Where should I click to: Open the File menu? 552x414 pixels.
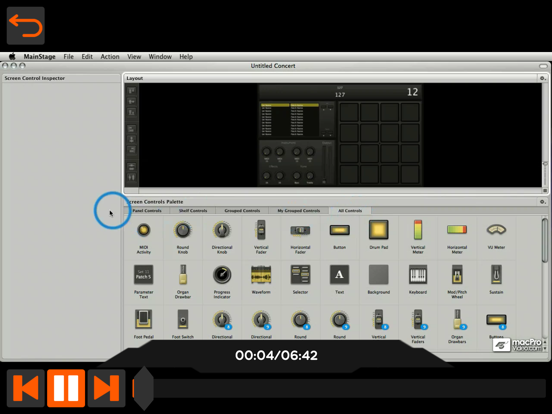click(69, 56)
